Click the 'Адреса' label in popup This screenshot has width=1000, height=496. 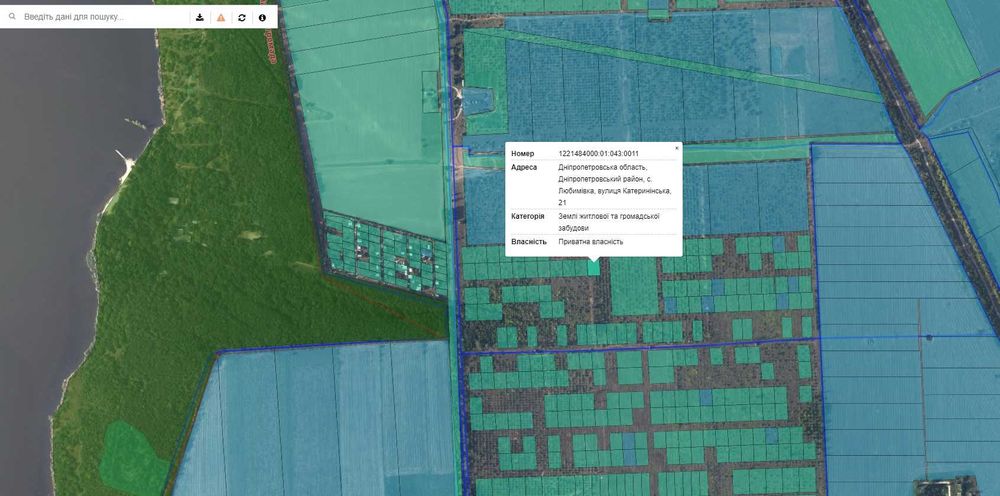(524, 167)
